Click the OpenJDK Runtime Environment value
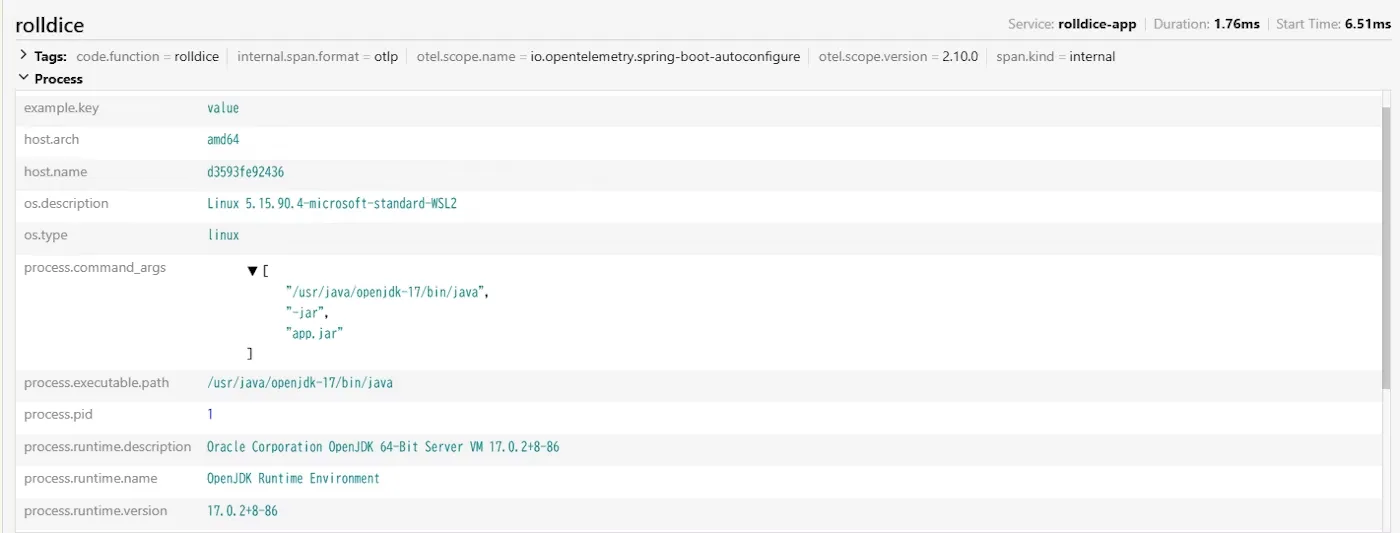Screen dimensions: 1400x533 (x=293, y=479)
